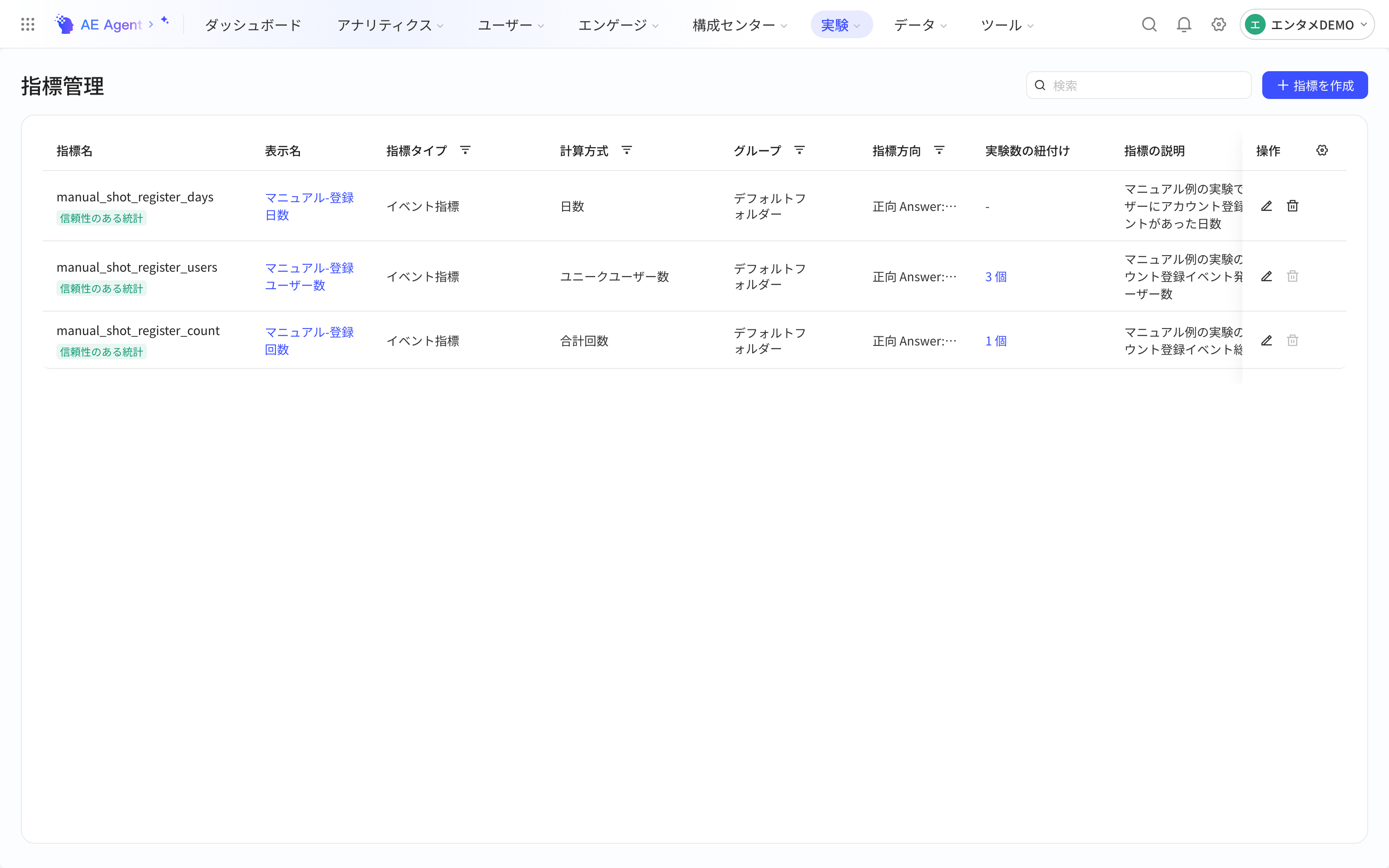Delete the manual_shot_register_days metric
The width and height of the screenshot is (1389, 868).
pos(1293,206)
